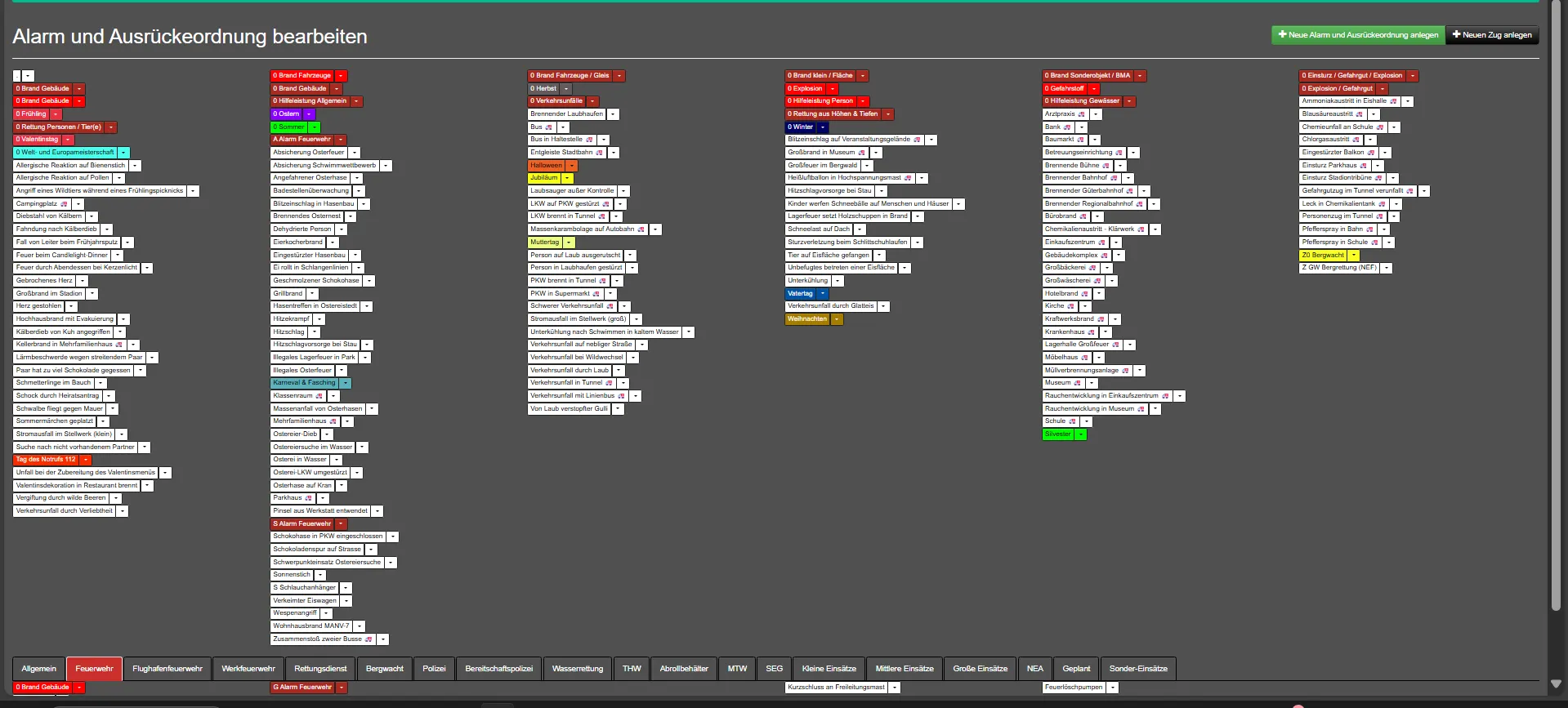Click the building icon beside Klassenraum
1568x708 pixels.
tap(319, 396)
